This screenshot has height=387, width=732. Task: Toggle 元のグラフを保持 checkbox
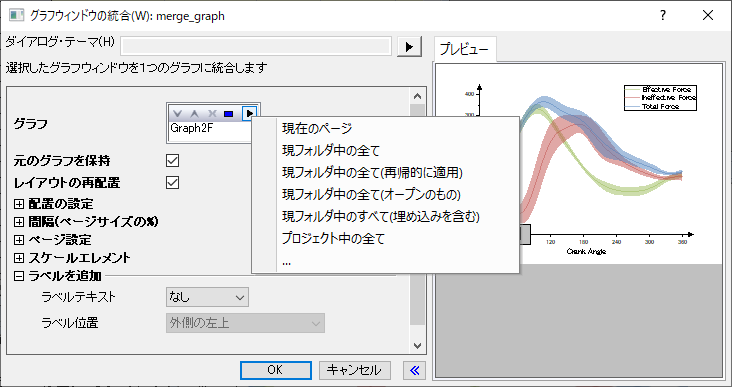[x=172, y=161]
